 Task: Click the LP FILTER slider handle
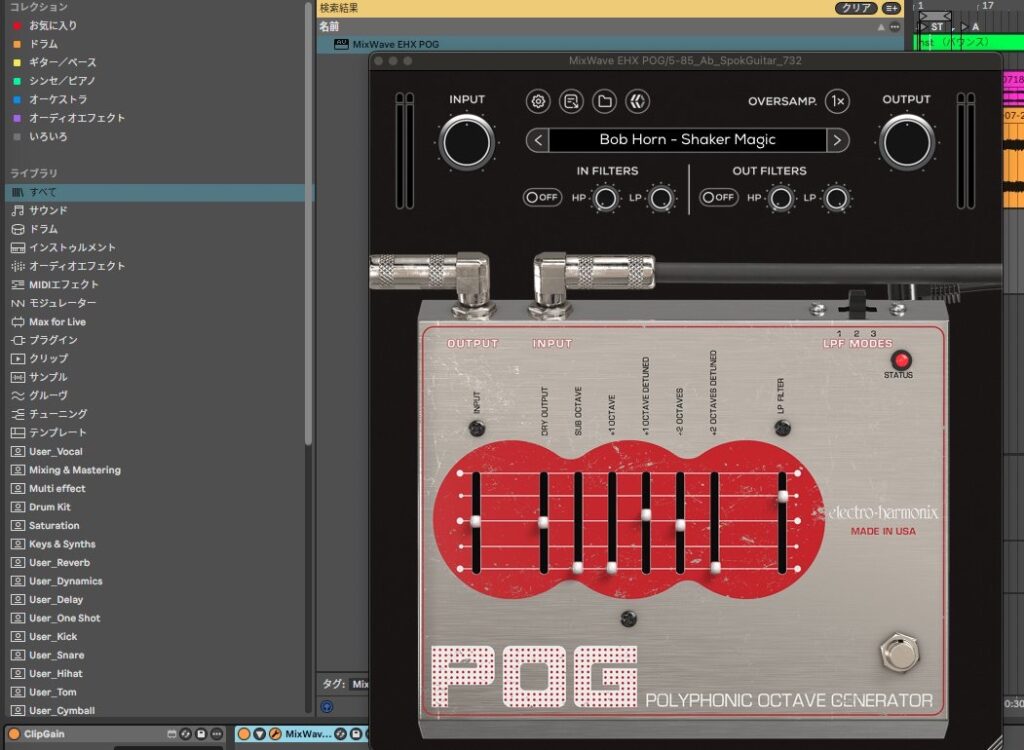[x=782, y=497]
